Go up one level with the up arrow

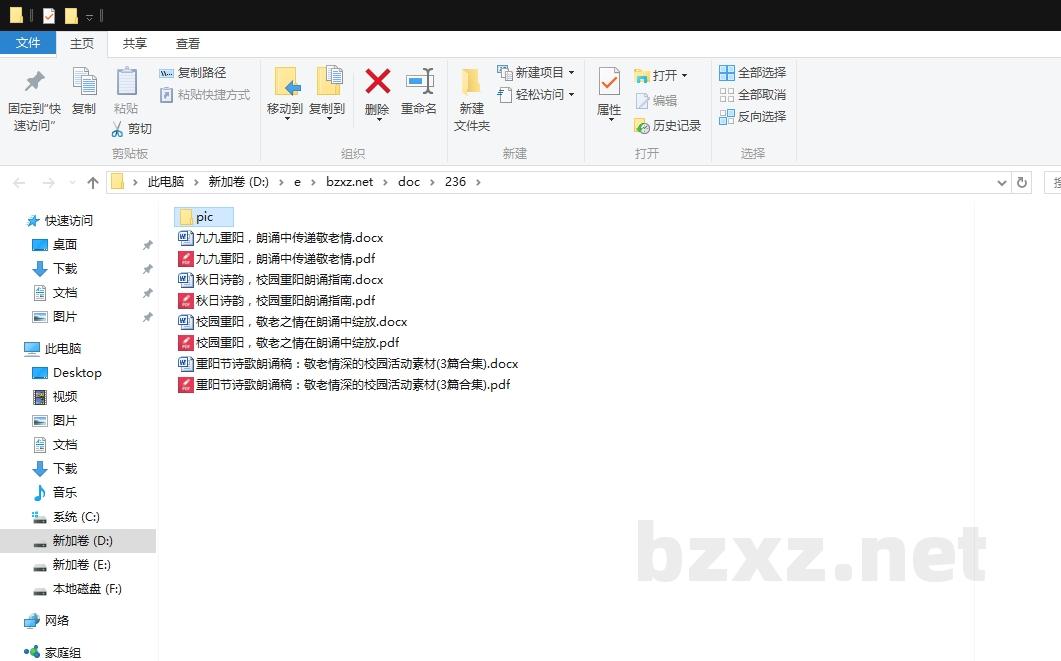pyautogui.click(x=92, y=182)
